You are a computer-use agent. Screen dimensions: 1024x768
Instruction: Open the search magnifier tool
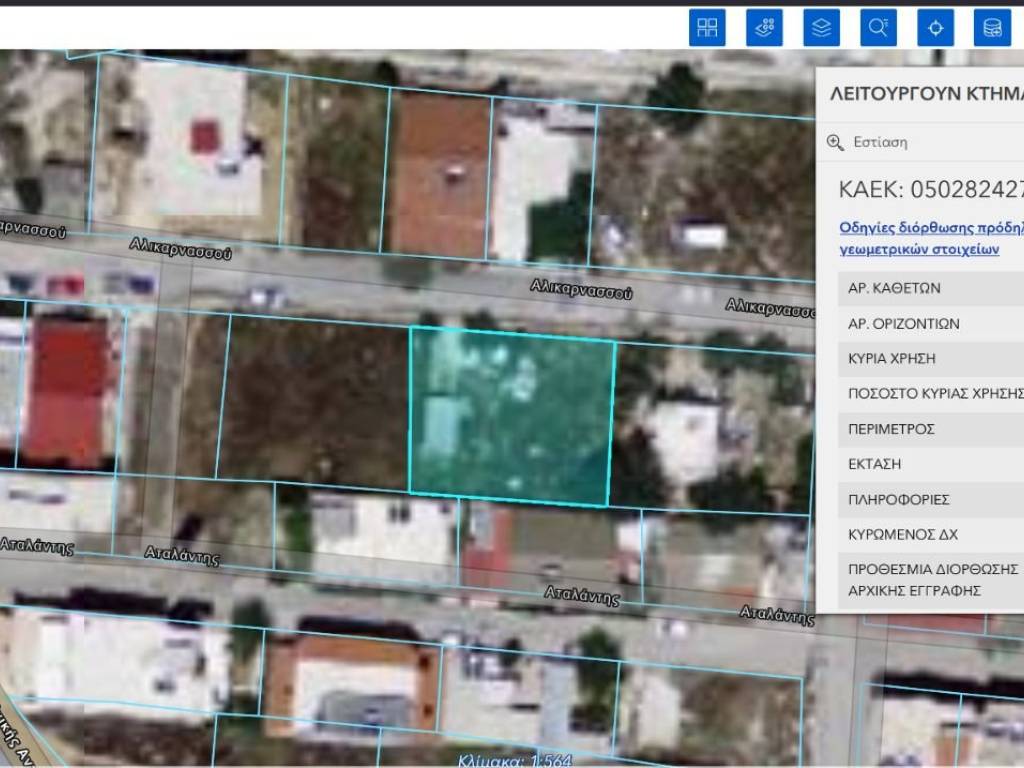pos(878,28)
